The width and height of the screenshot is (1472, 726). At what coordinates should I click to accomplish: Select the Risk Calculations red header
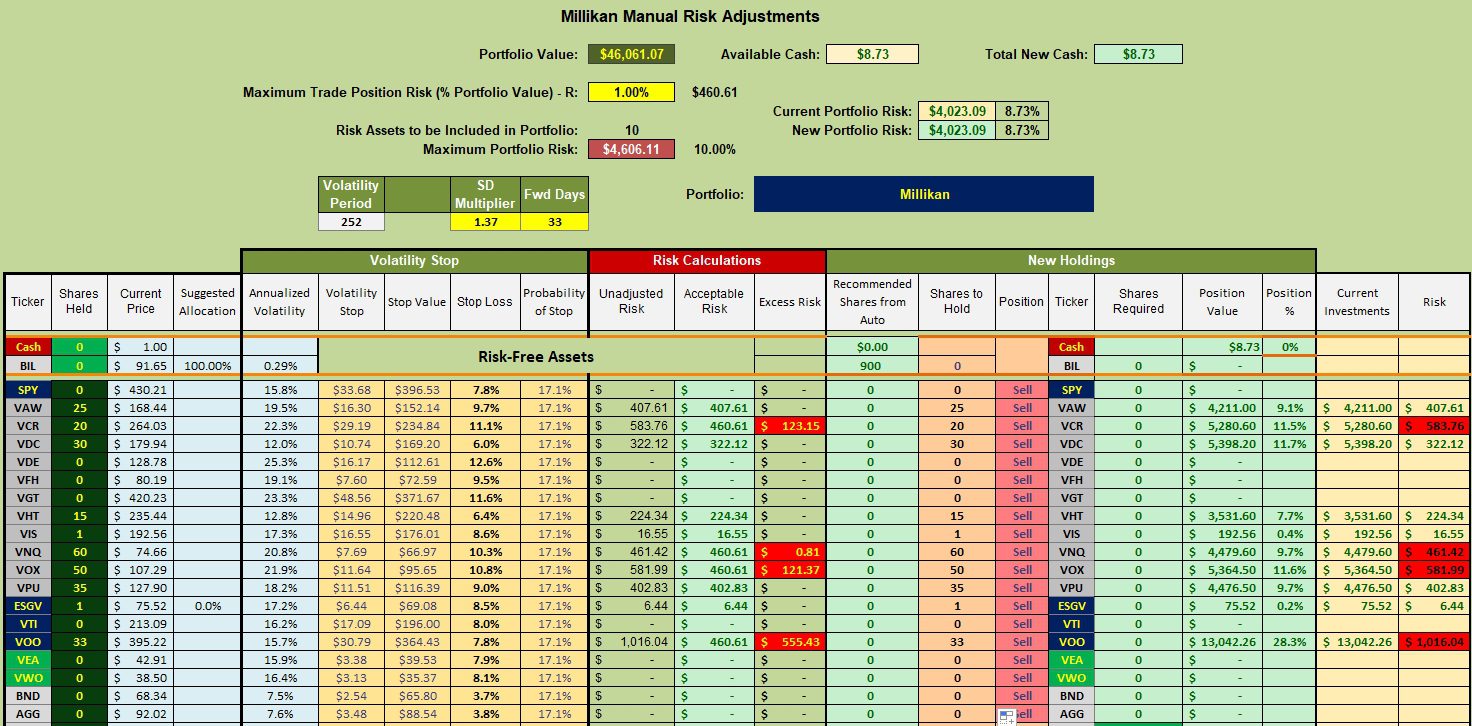tap(707, 260)
